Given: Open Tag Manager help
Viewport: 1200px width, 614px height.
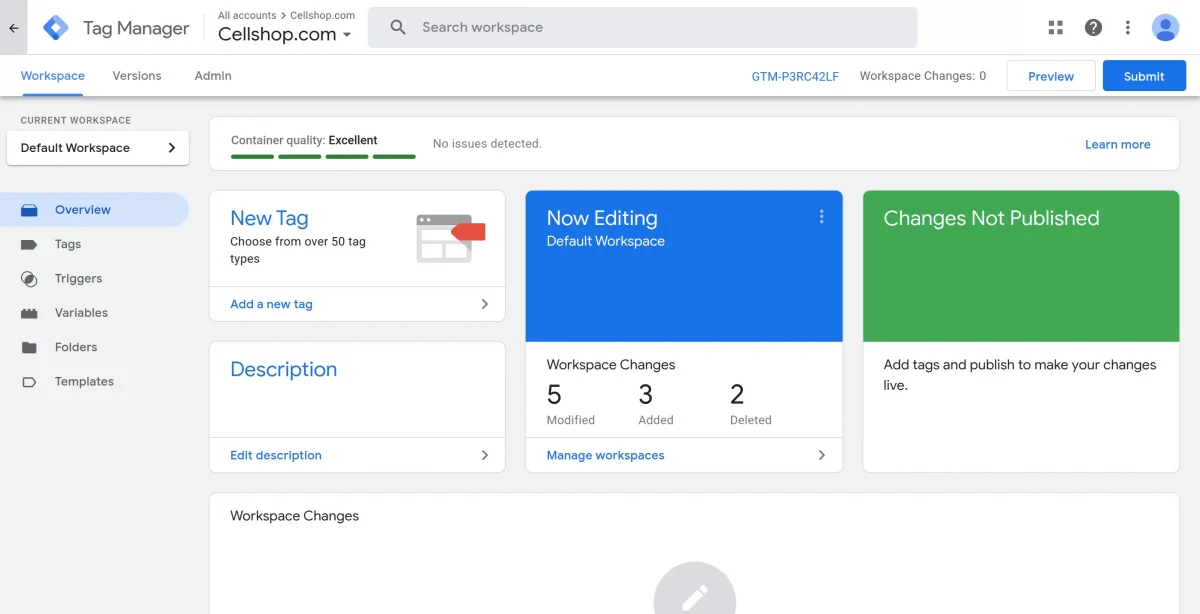Looking at the screenshot, I should (x=1093, y=27).
